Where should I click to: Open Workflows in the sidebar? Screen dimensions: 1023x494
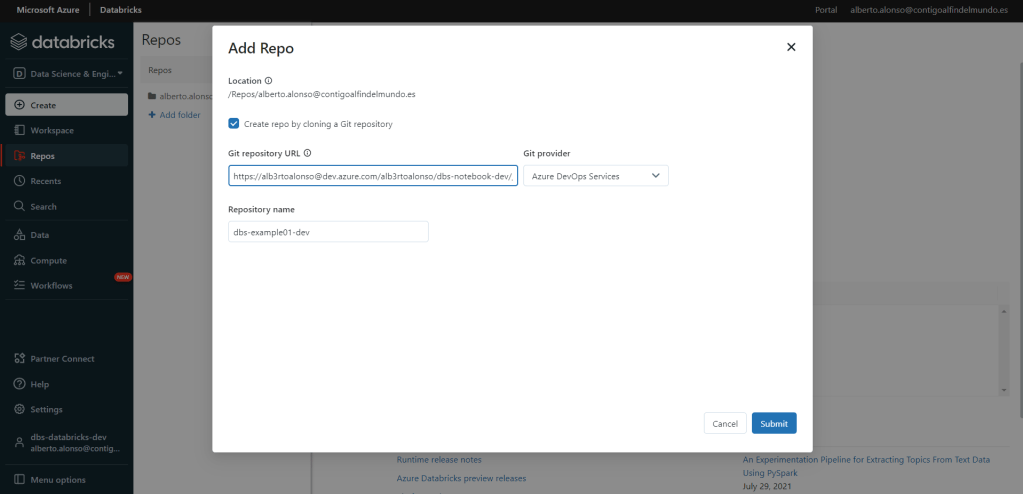(51, 286)
